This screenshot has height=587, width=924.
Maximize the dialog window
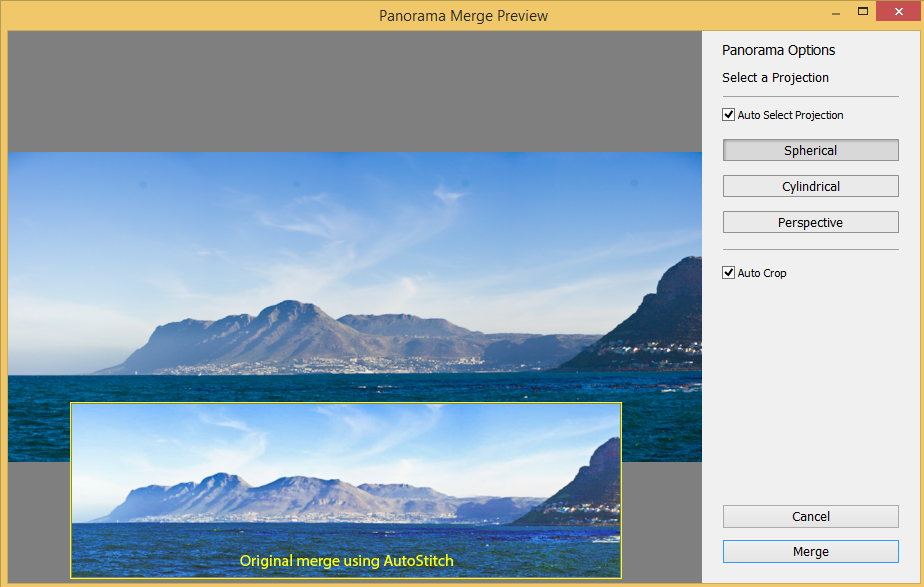point(863,12)
